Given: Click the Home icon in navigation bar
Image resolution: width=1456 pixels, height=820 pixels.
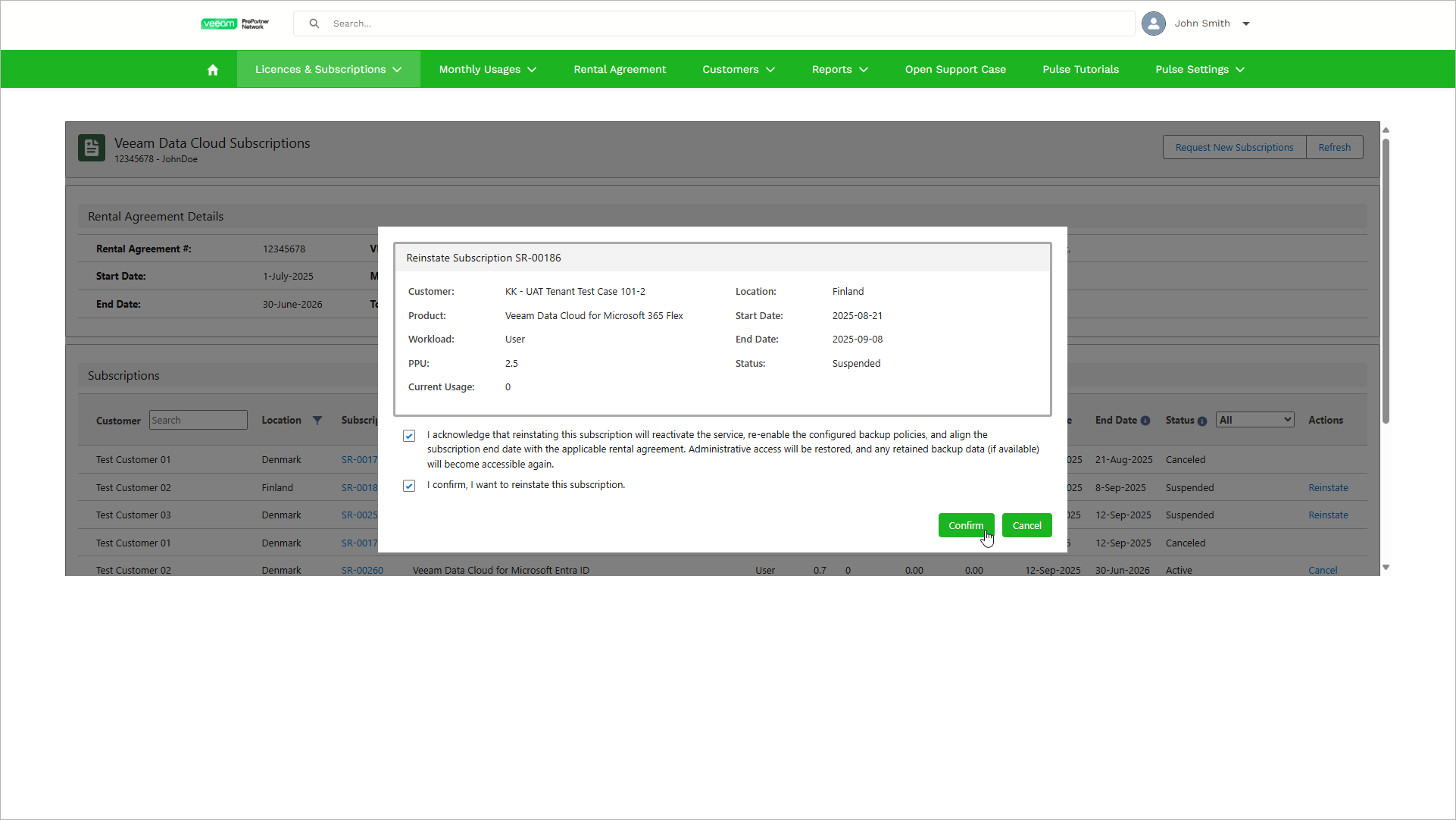Looking at the screenshot, I should [x=213, y=70].
